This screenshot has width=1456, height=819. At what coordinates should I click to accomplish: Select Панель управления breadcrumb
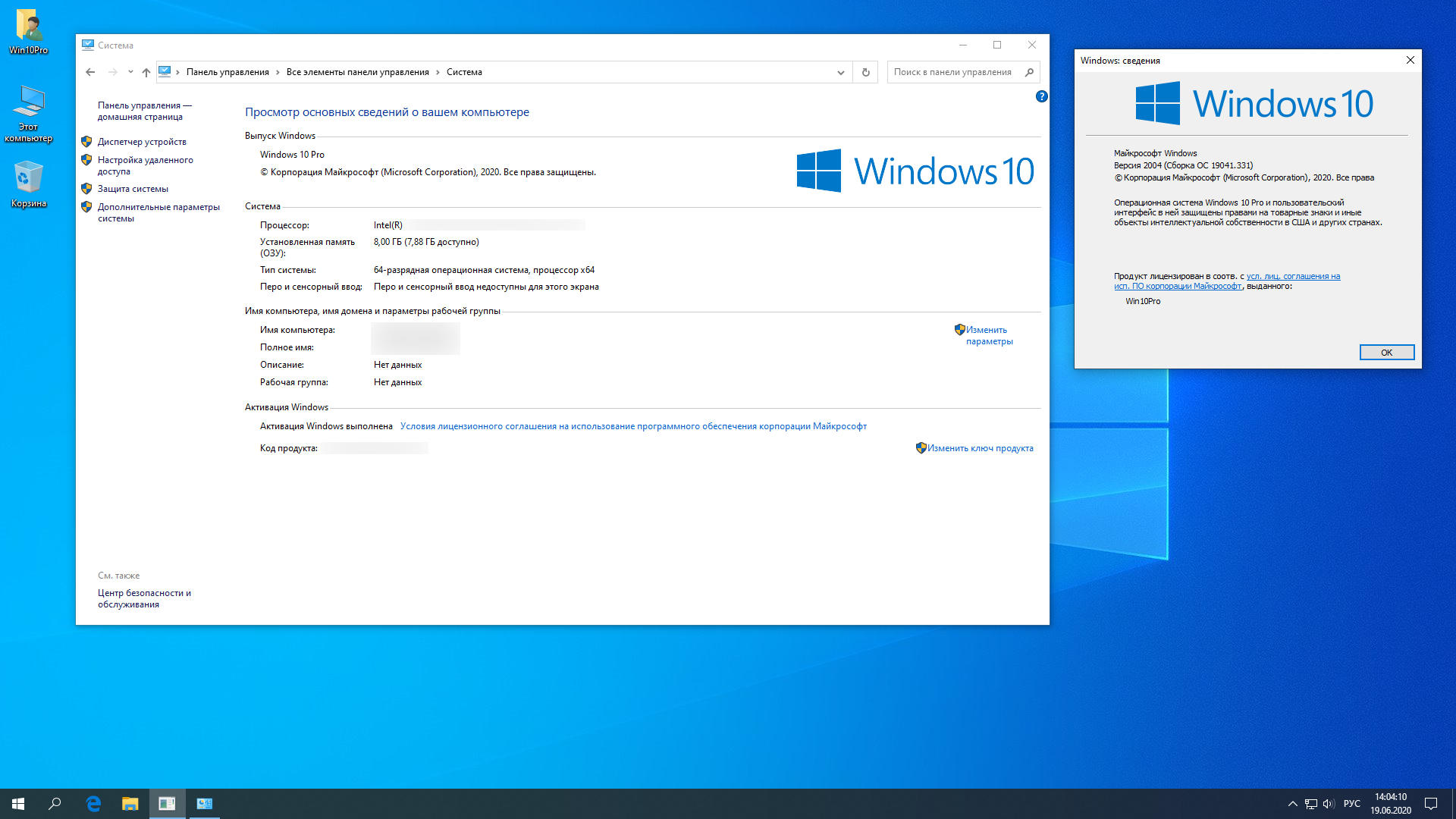coord(227,72)
